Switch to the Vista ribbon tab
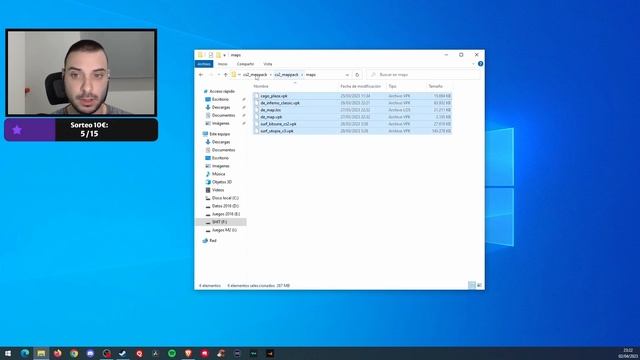The height and width of the screenshot is (360, 640). [x=268, y=64]
